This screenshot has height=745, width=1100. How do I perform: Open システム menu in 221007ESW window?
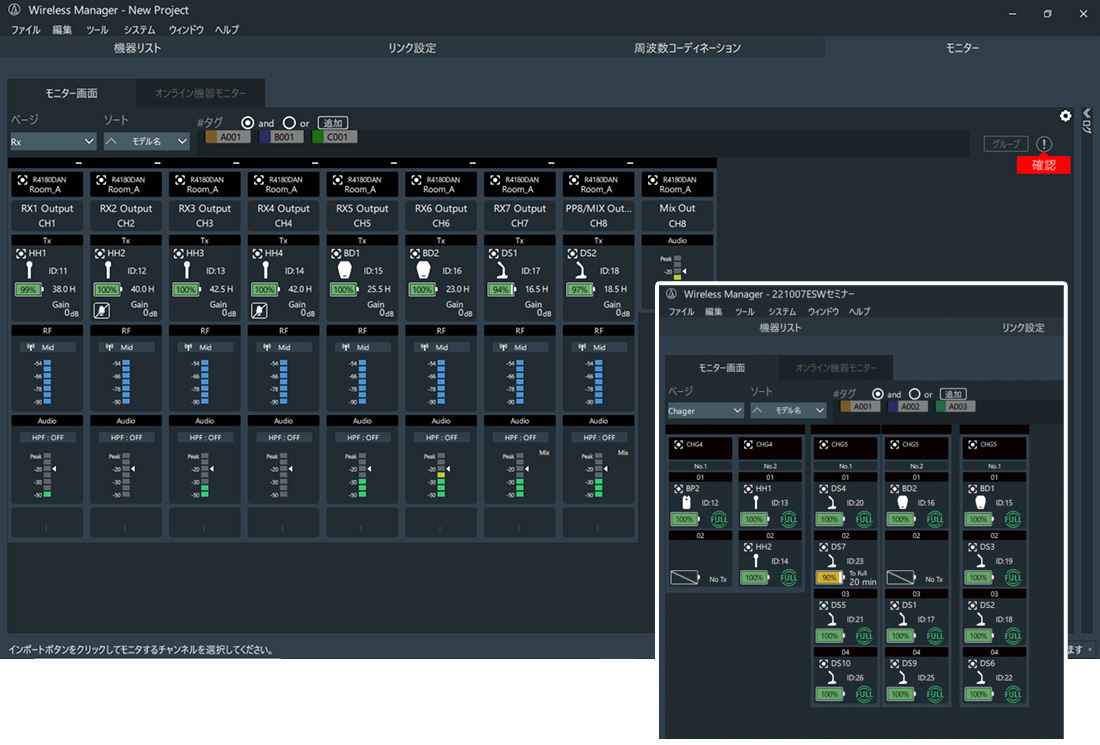click(x=782, y=311)
